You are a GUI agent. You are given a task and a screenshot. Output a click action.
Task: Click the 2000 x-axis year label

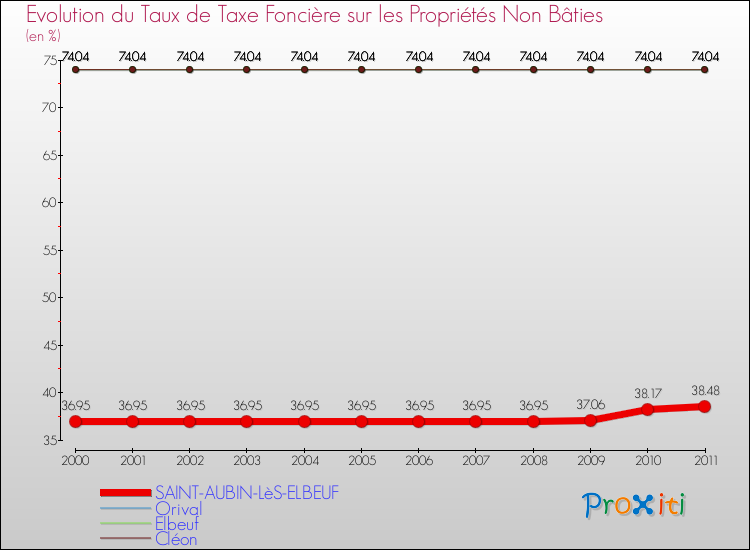point(76,461)
